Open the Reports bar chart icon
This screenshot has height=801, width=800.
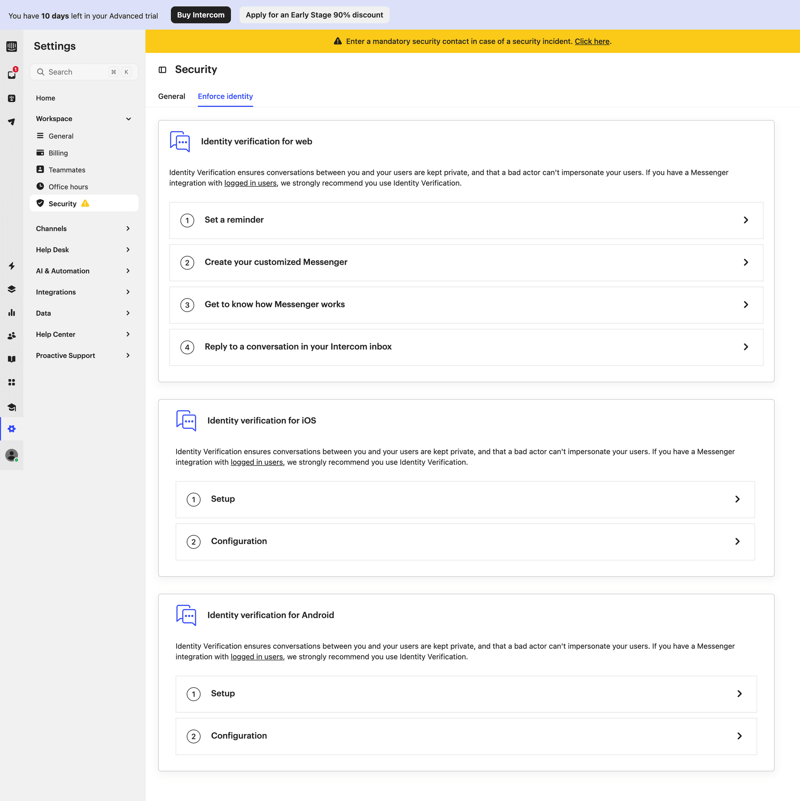pos(12,312)
